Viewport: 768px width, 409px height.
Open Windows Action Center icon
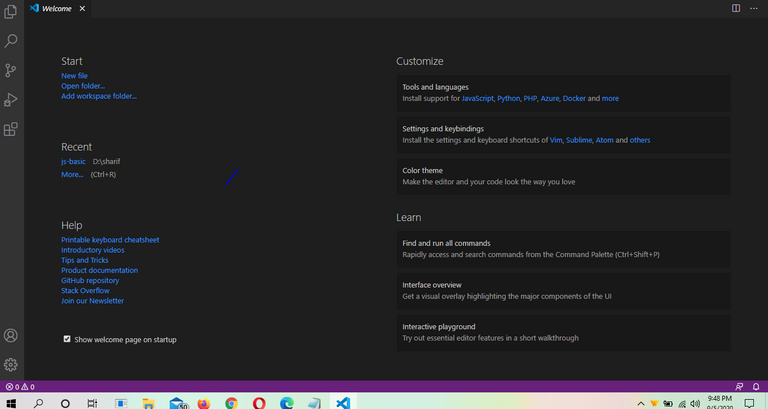click(749, 404)
